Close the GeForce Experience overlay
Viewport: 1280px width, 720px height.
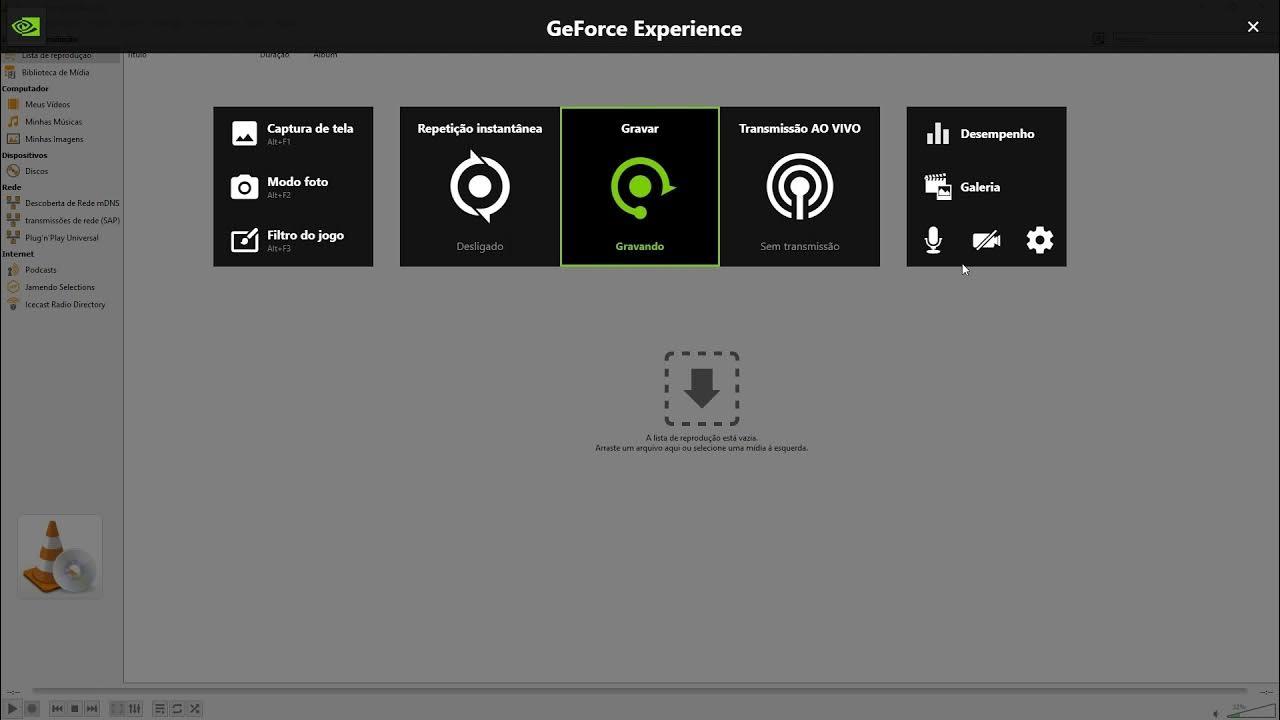(x=1253, y=27)
